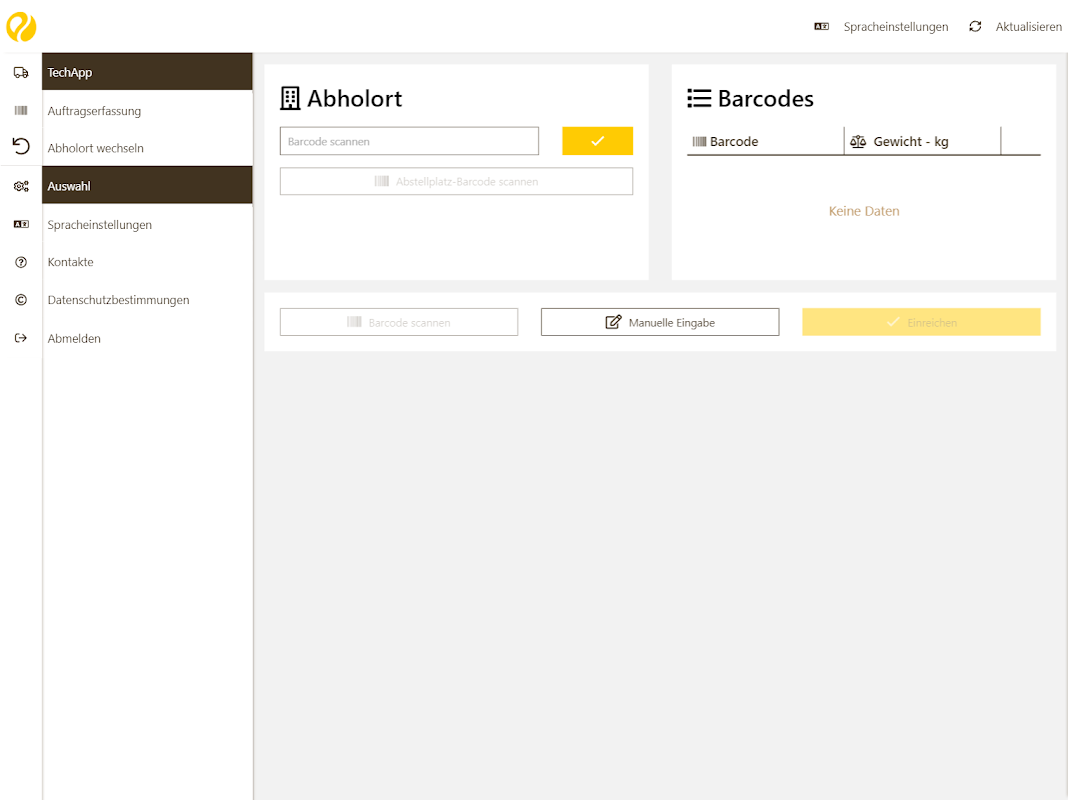Viewport: 1068px width, 800px height.
Task: Click the scales icon in Gewicht column
Action: click(858, 142)
